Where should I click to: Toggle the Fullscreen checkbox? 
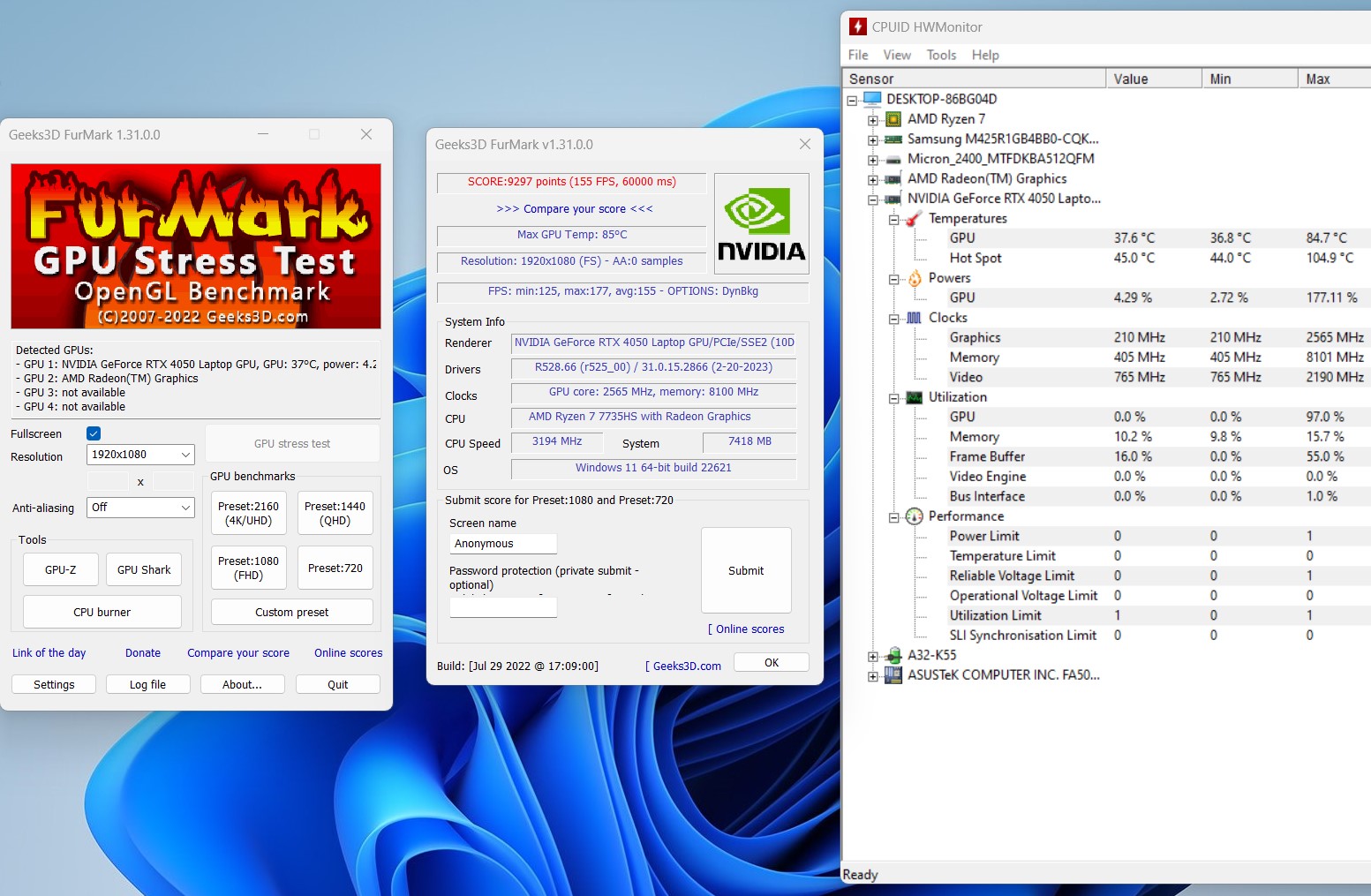tap(94, 433)
